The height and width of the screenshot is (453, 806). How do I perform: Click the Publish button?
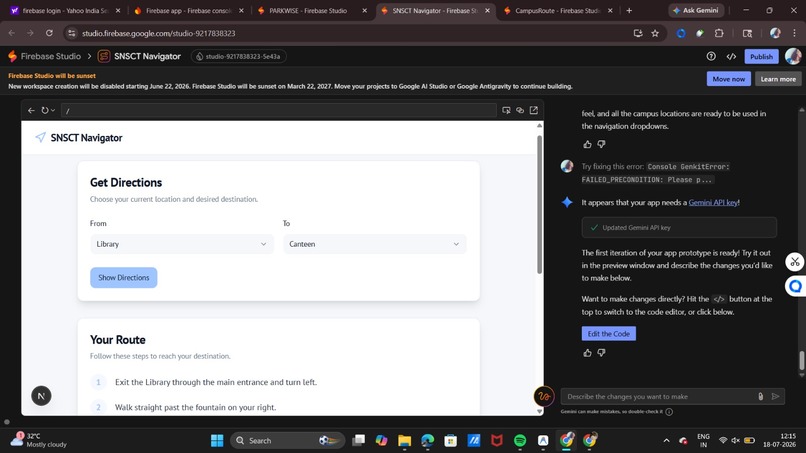pyautogui.click(x=761, y=57)
